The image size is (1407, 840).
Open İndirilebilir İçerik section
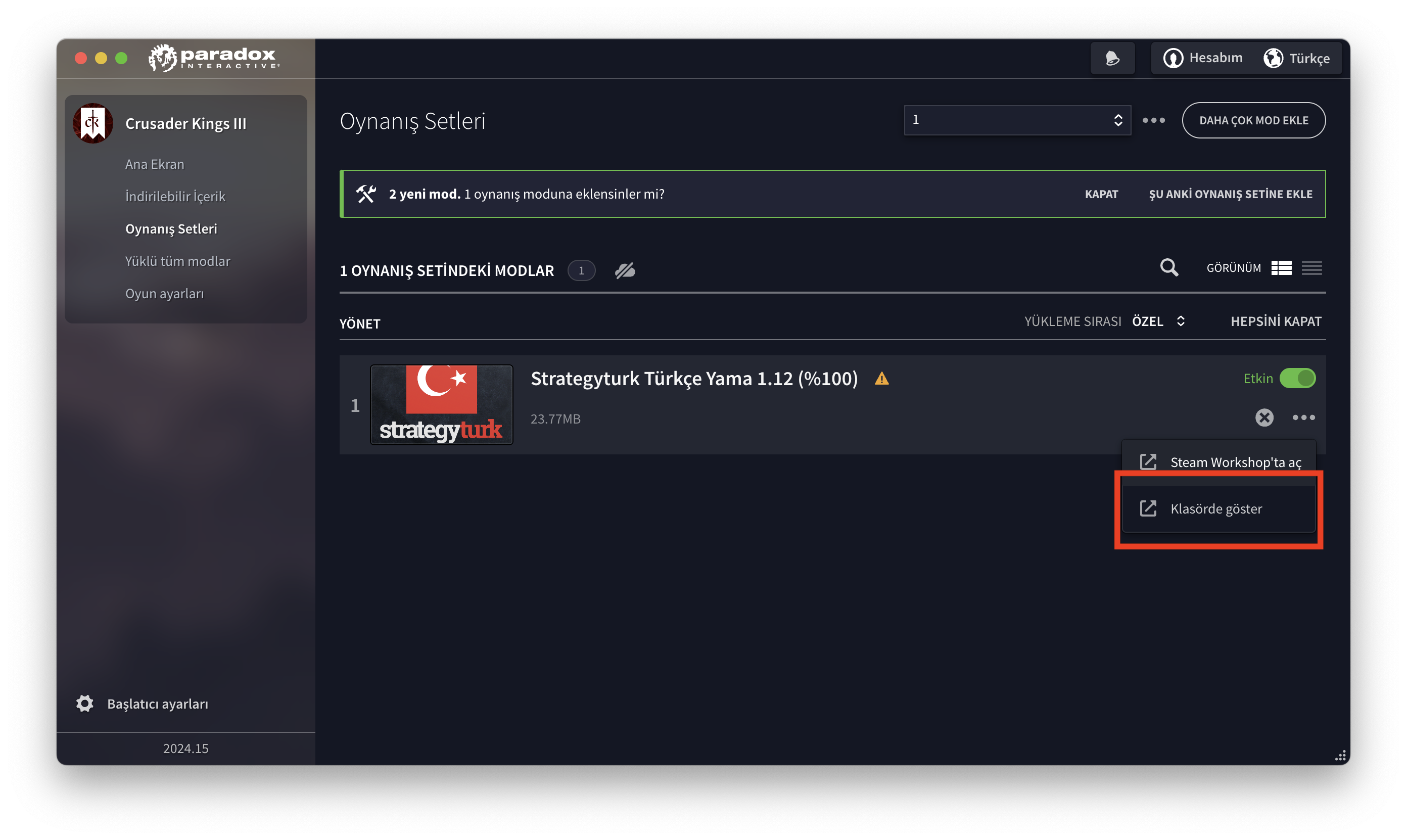[x=175, y=197]
